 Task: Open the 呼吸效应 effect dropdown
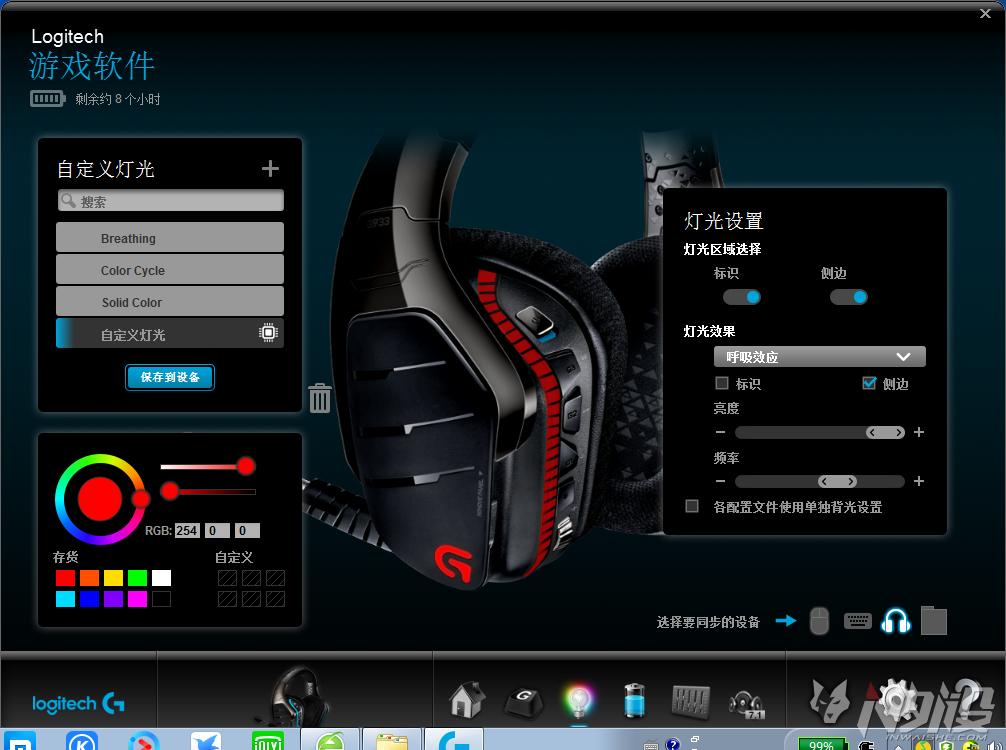pos(819,356)
